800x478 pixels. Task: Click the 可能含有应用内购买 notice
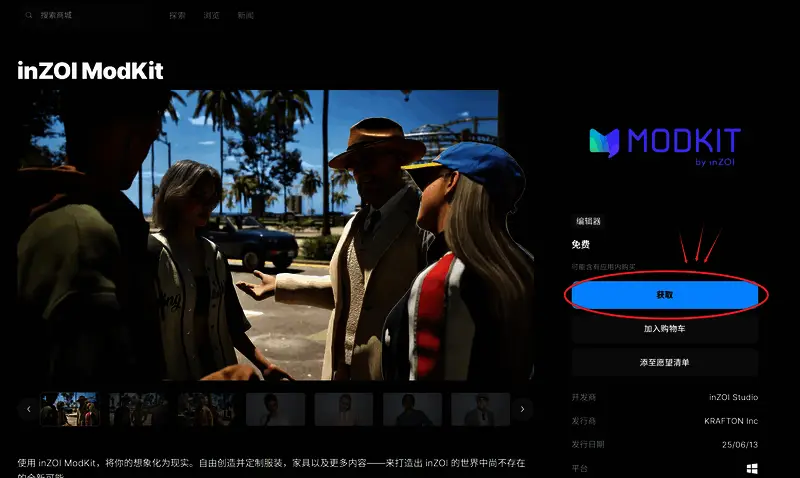point(604,267)
